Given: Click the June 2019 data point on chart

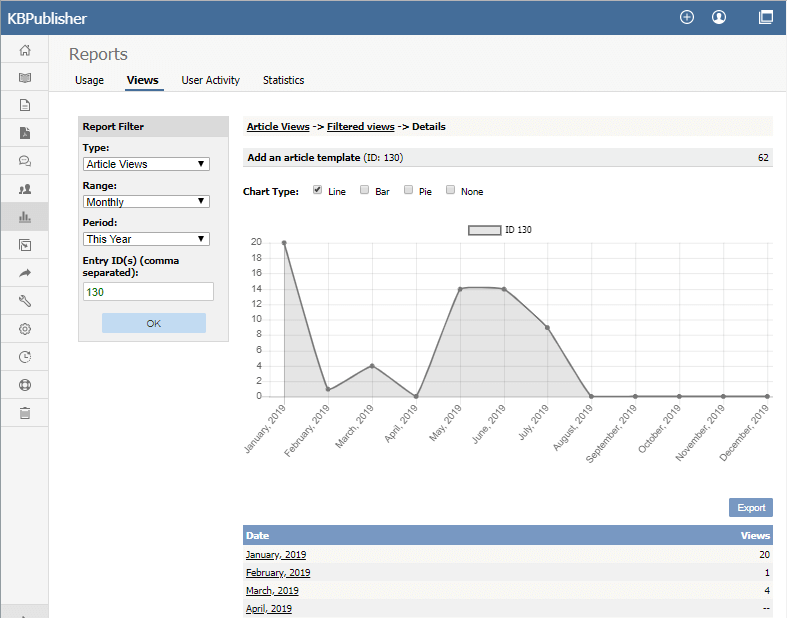Looking at the screenshot, I should (x=504, y=289).
